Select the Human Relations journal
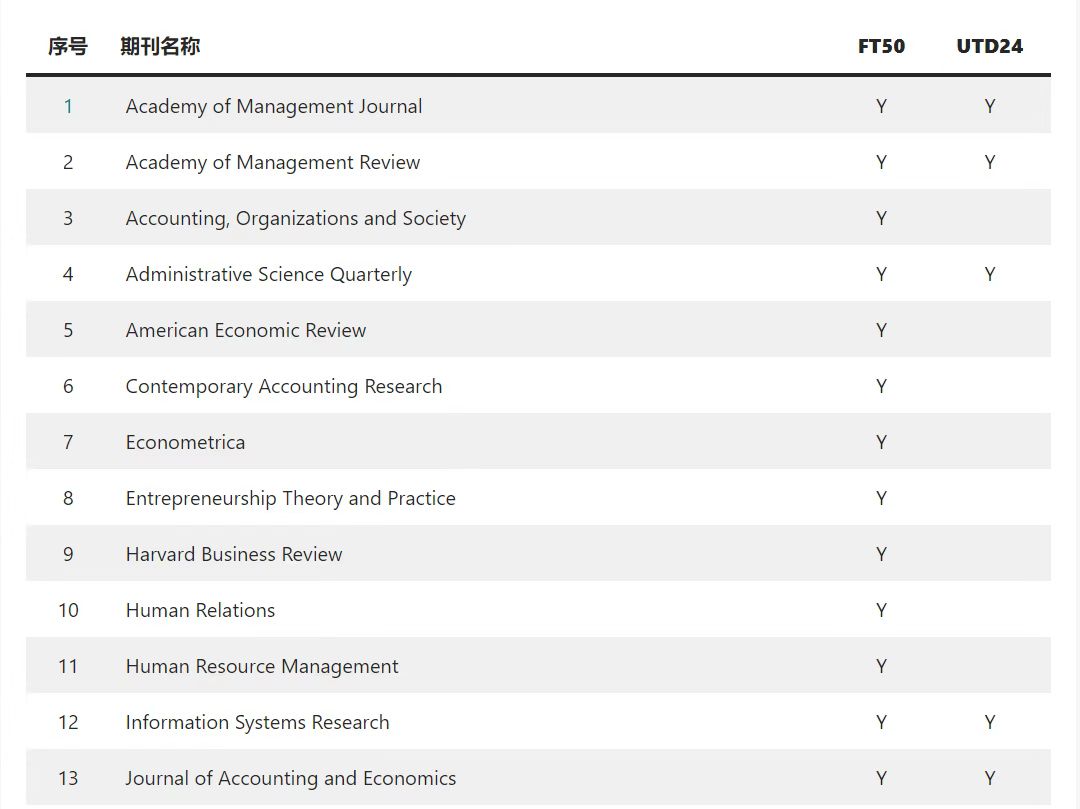Viewport: 1080px width, 809px height. click(200, 610)
